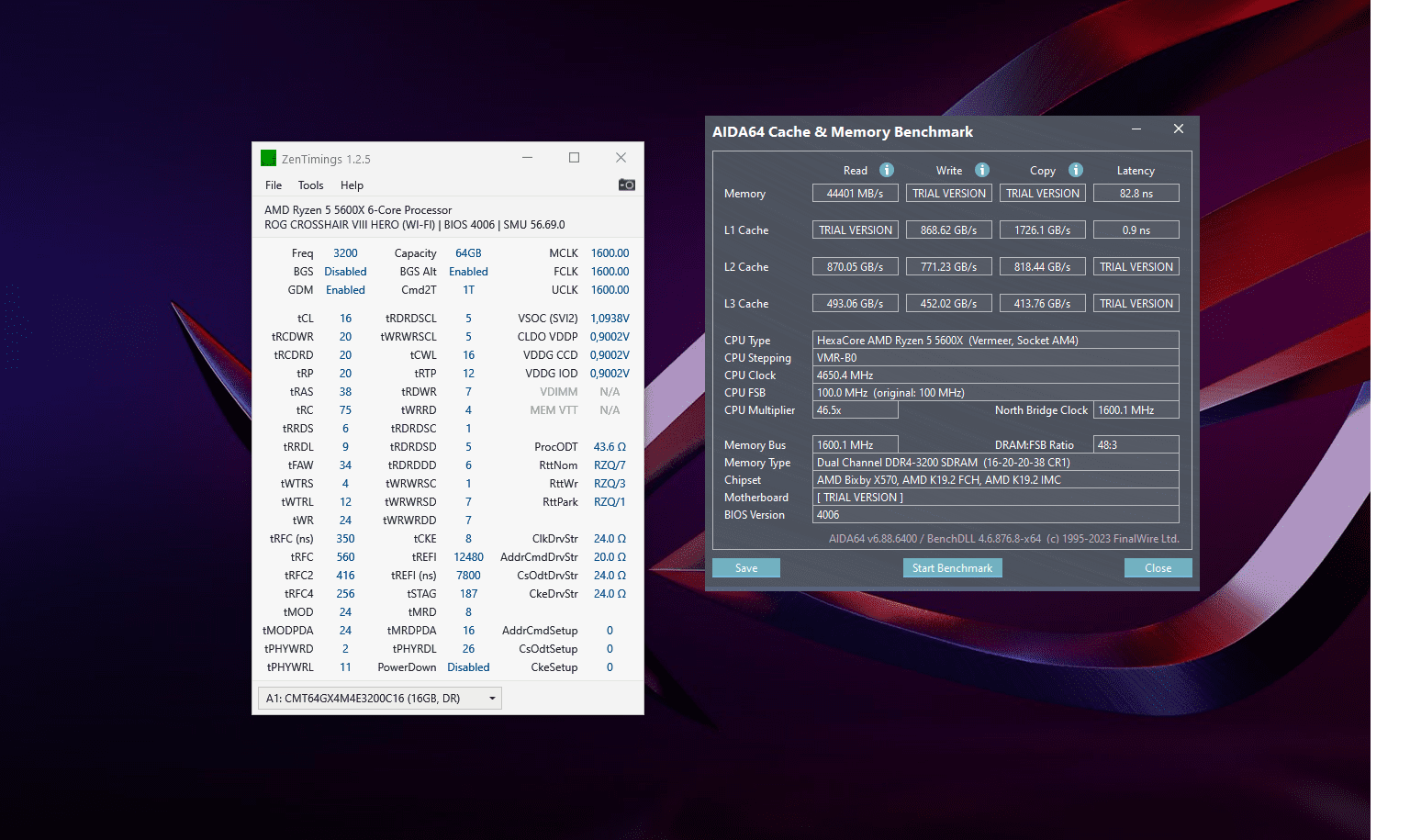
Task: Click the Save button in AIDA64
Action: 746,568
